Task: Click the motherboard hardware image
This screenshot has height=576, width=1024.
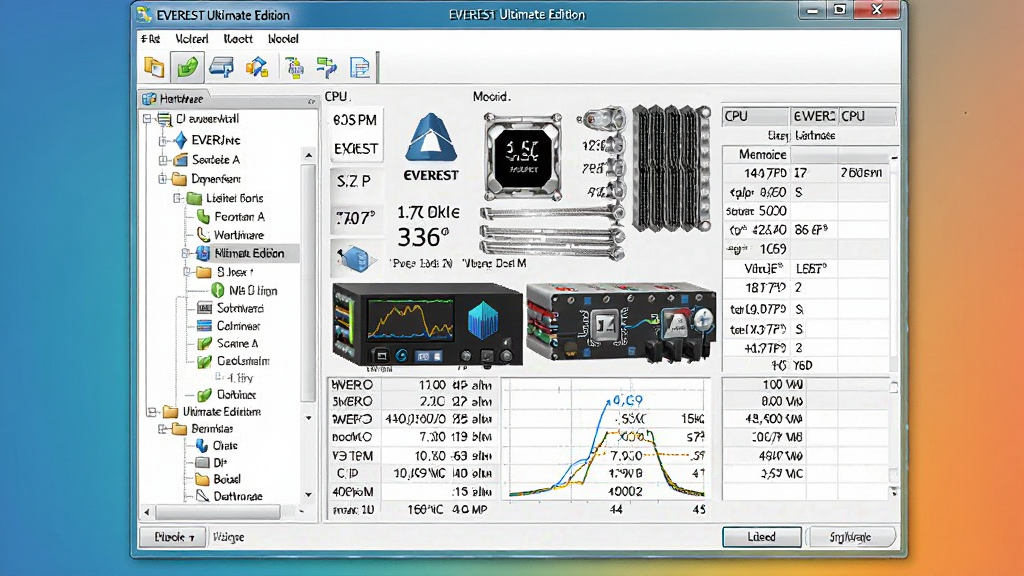Action: [620, 322]
